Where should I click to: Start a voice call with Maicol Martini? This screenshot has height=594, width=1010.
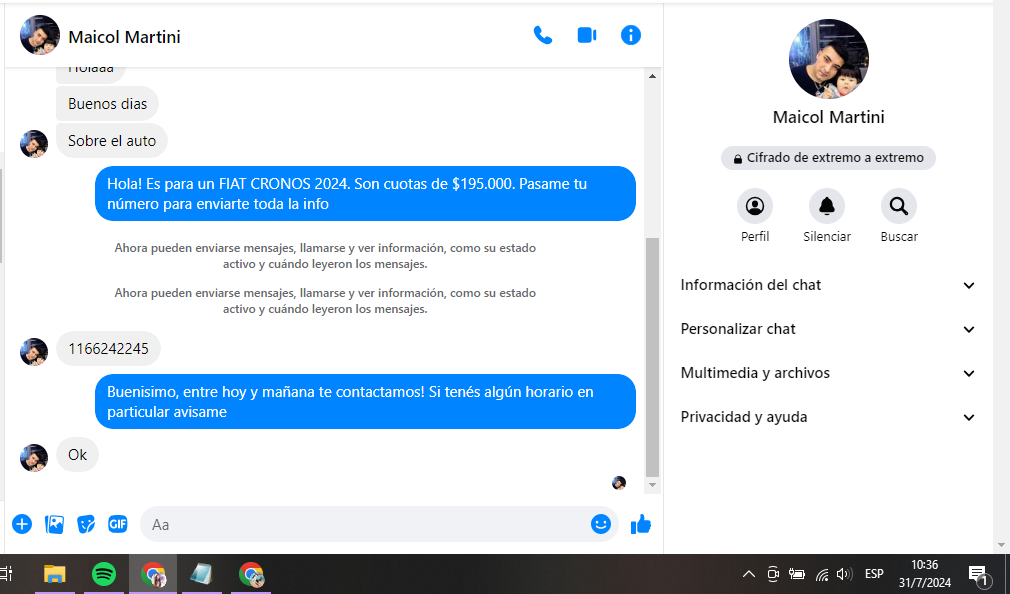pyautogui.click(x=543, y=36)
